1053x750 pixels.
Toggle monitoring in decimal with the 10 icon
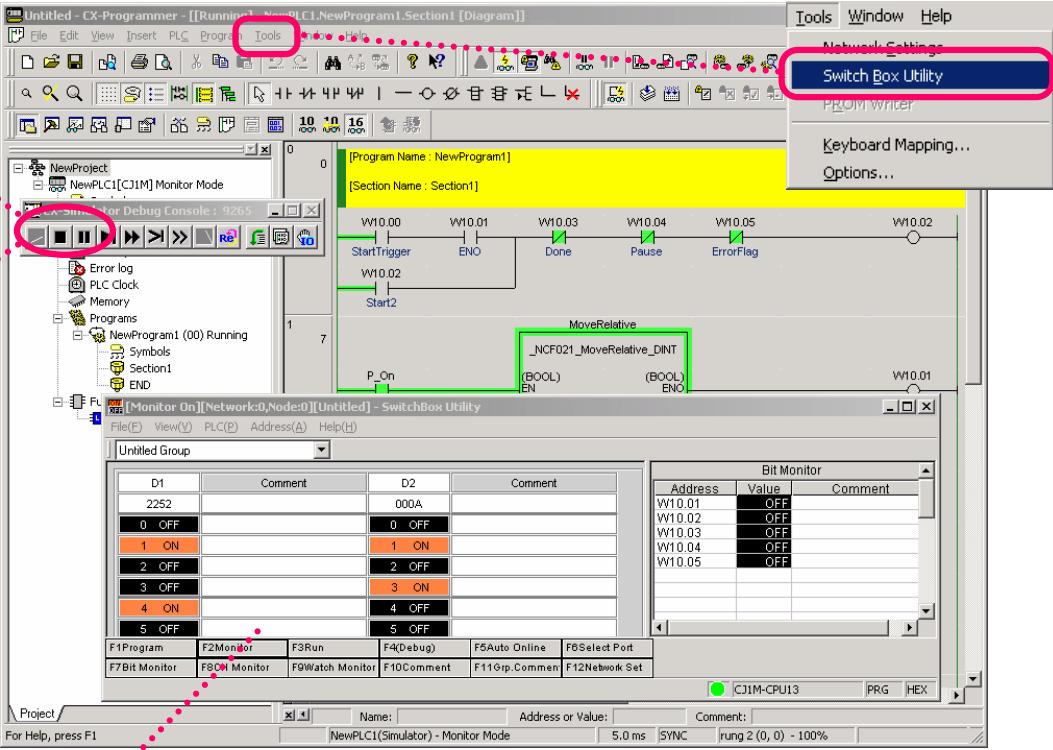[307, 125]
